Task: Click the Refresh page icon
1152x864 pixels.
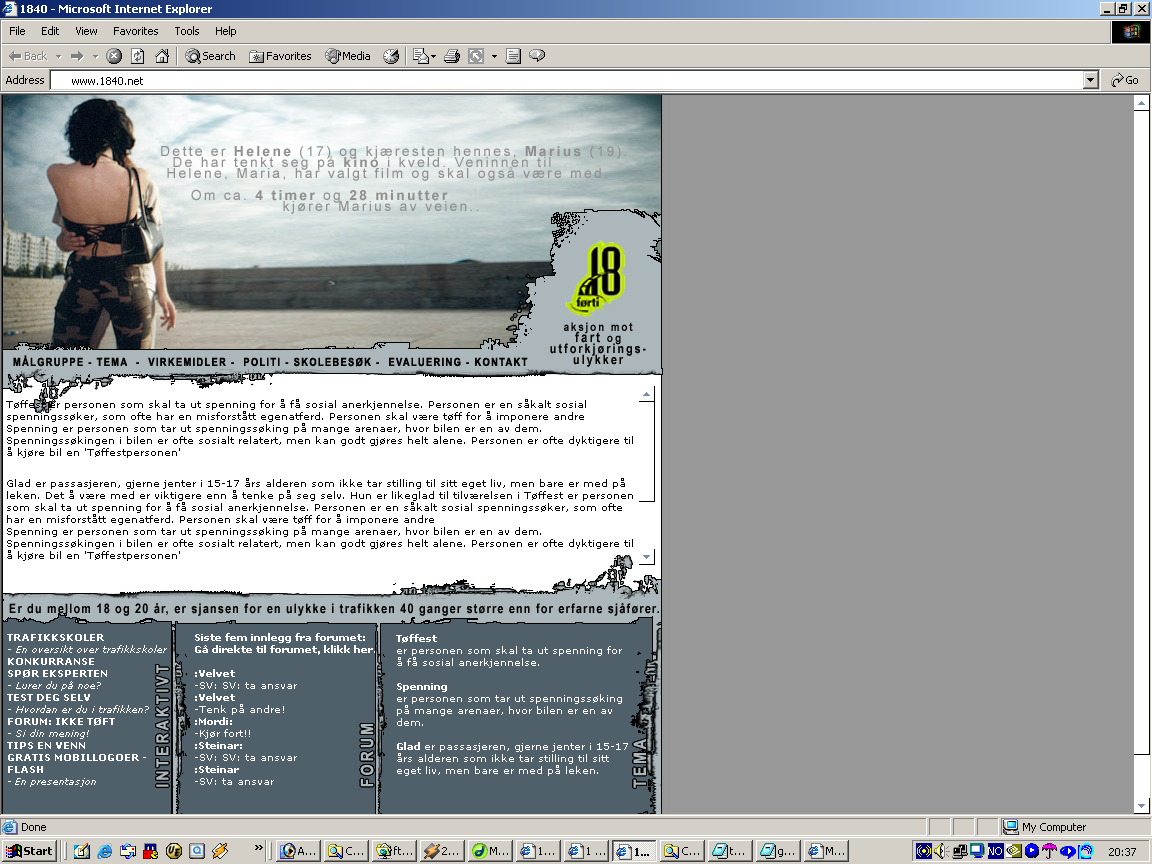Action: pyautogui.click(x=138, y=56)
